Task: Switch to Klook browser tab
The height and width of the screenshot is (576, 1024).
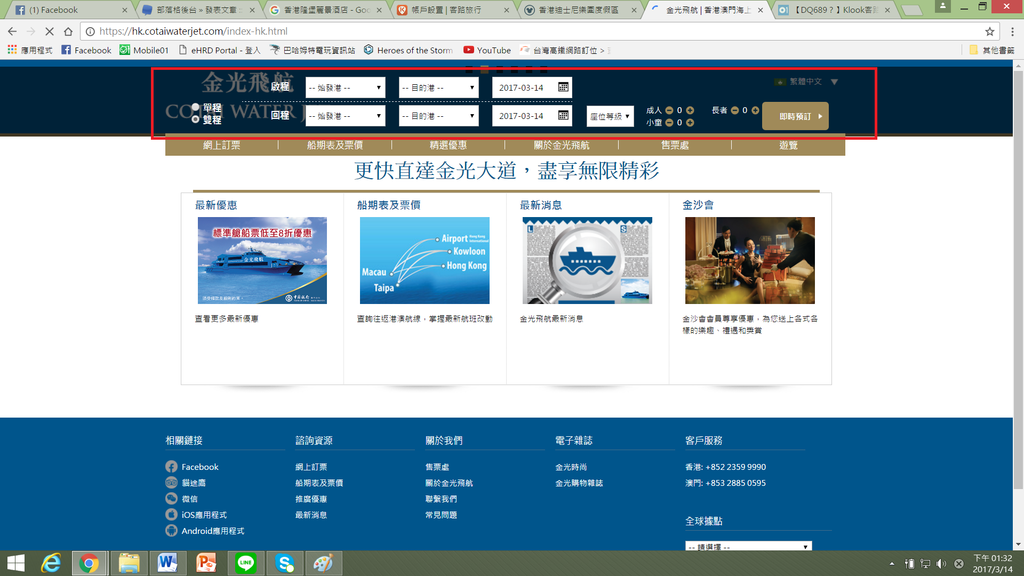Action: point(833,10)
